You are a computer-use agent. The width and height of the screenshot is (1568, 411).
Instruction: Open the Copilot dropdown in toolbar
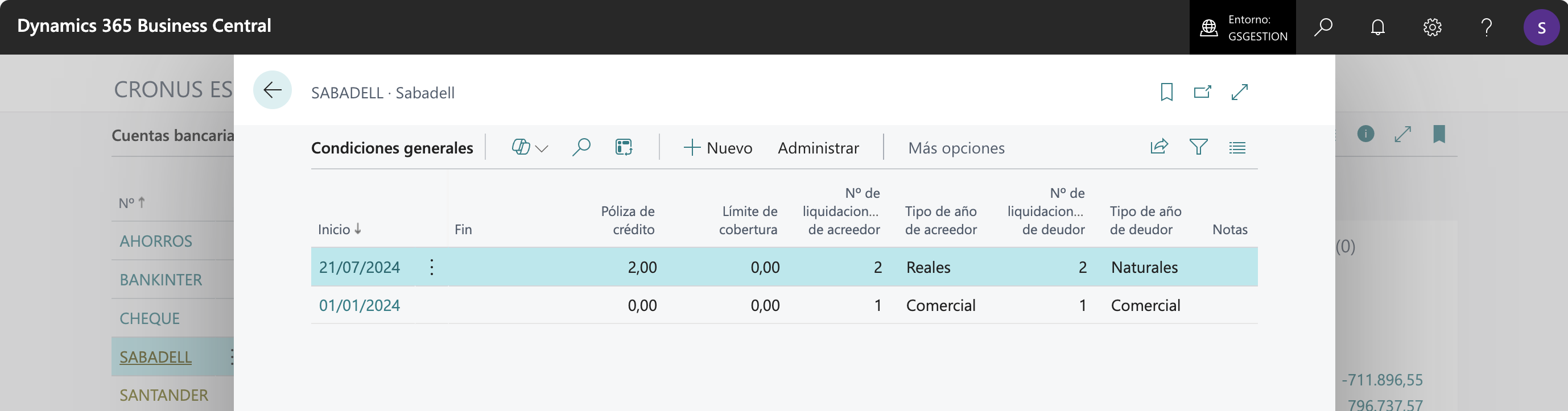tap(530, 147)
